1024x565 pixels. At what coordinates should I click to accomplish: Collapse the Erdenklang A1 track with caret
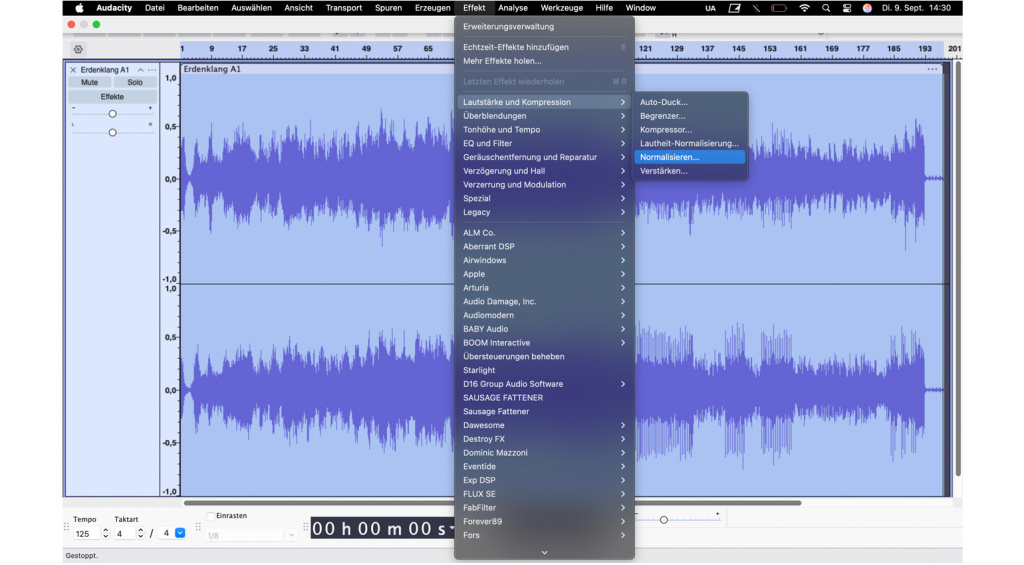tap(140, 70)
